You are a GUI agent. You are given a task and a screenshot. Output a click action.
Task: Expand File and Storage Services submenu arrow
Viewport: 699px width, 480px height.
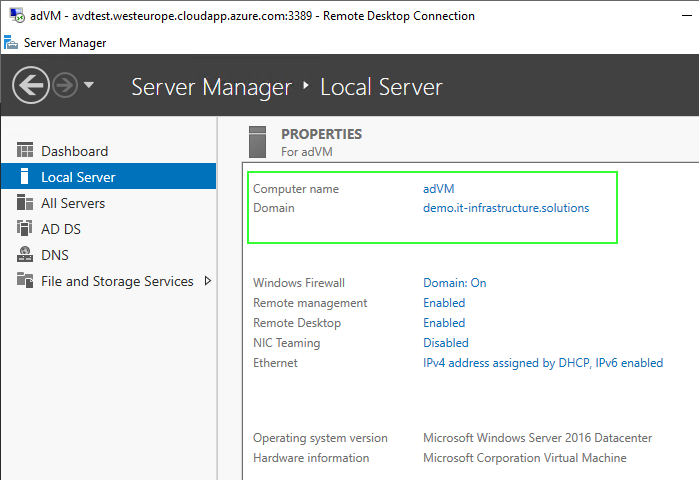point(208,281)
